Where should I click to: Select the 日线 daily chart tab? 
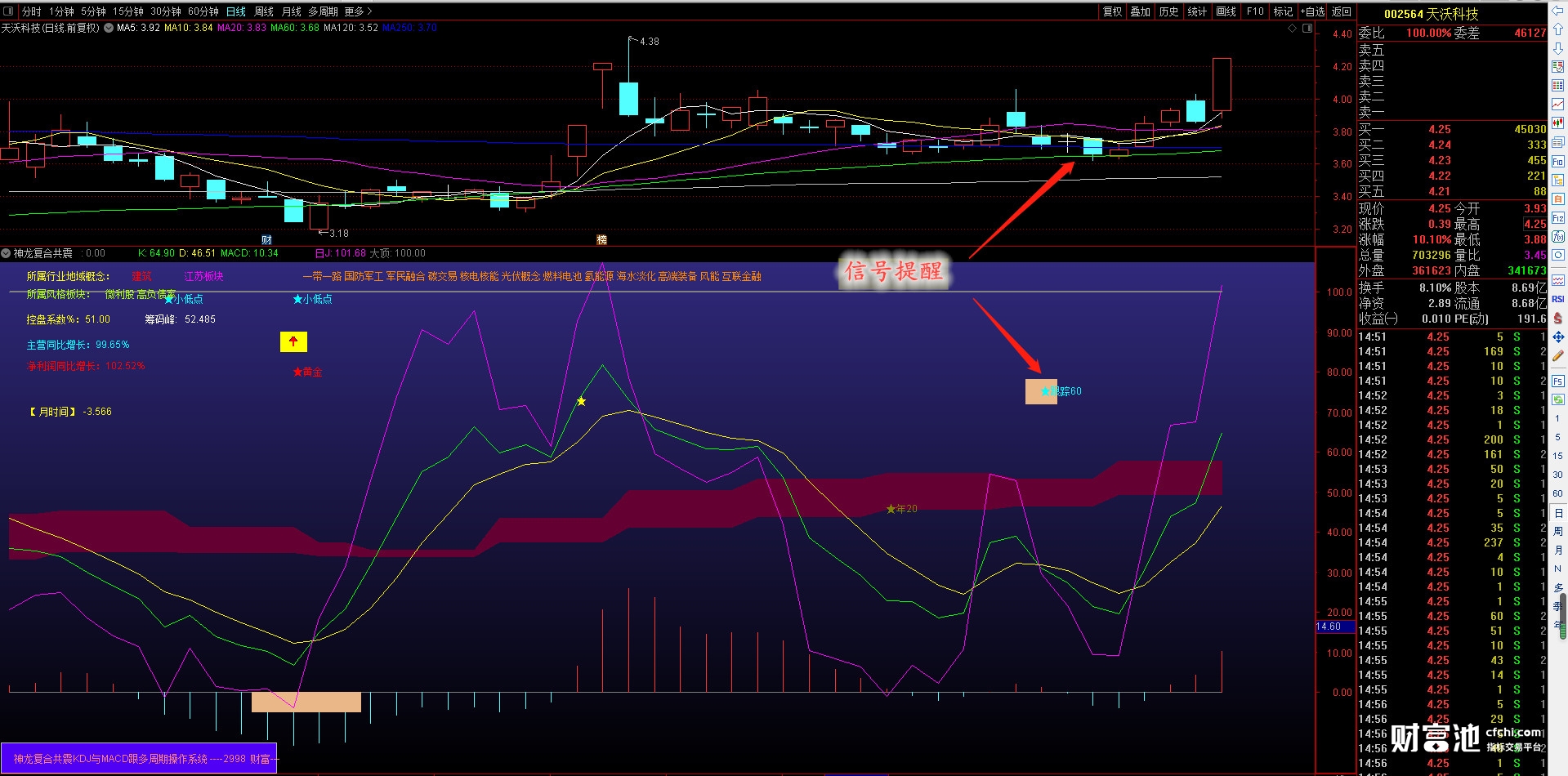(236, 11)
